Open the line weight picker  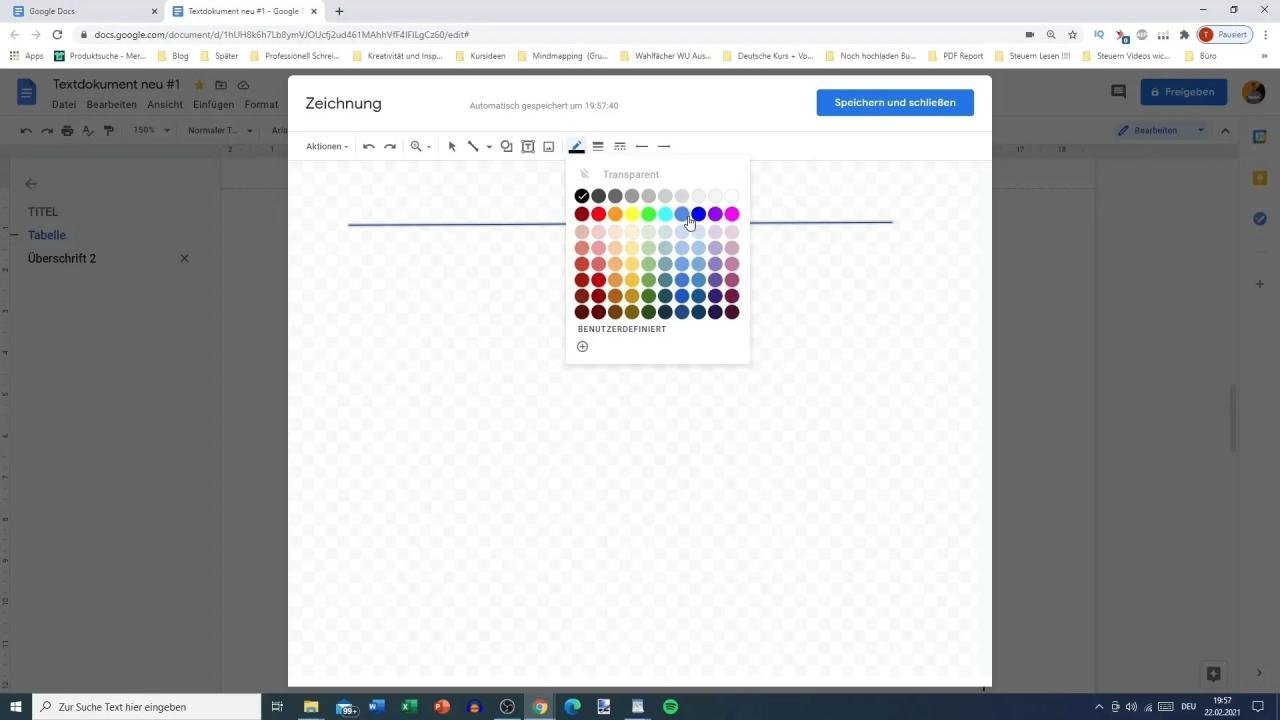[x=598, y=146]
